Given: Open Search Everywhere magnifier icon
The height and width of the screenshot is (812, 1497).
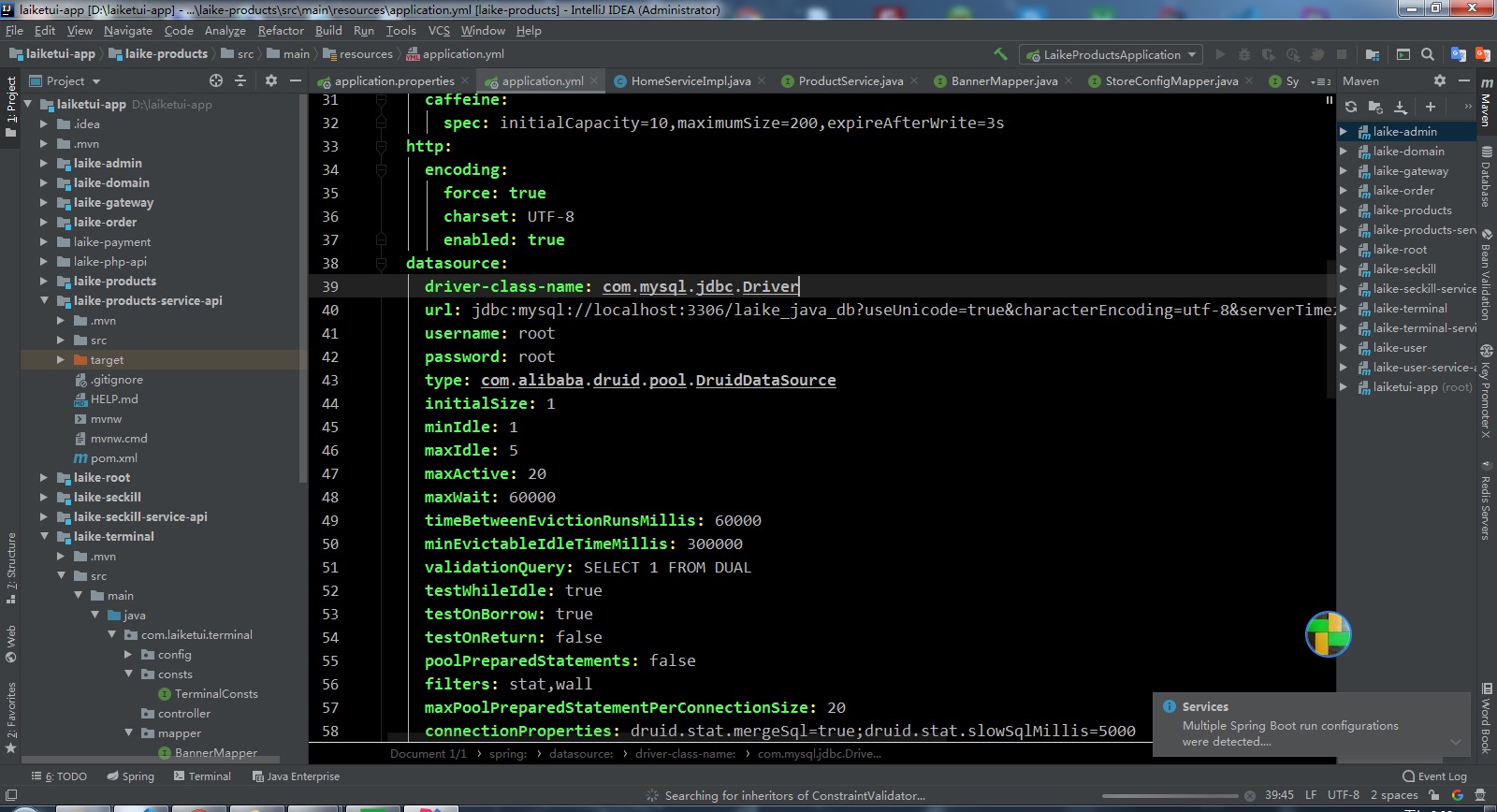Looking at the screenshot, I should 1428,54.
